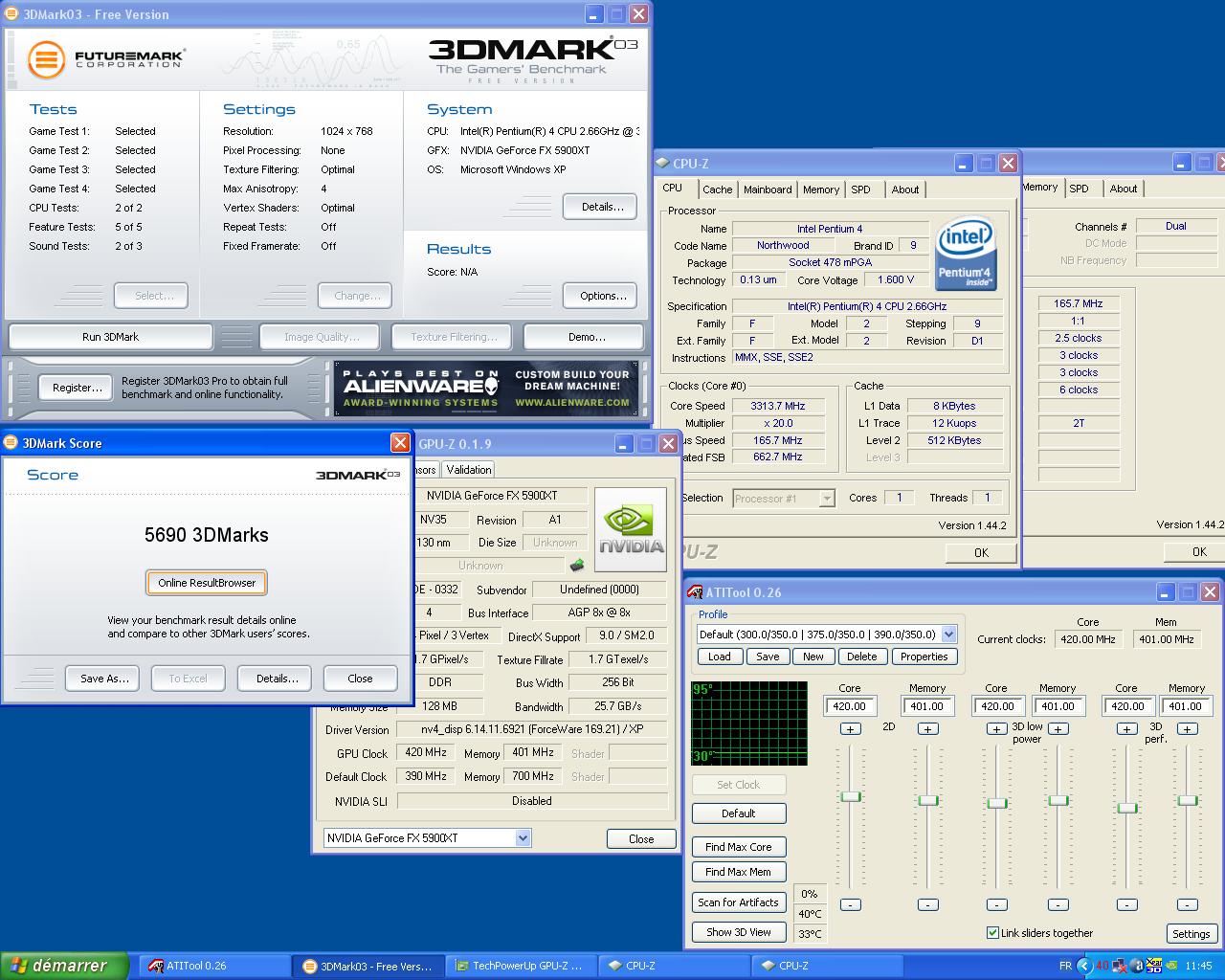1225x980 pixels.
Task: Decrease 2D Core clock with minus button
Action: point(850,904)
